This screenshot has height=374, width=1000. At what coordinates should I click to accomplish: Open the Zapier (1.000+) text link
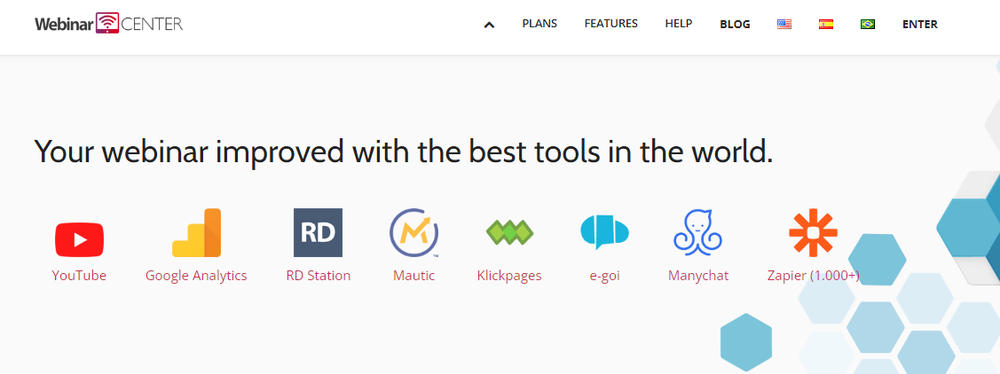point(813,276)
